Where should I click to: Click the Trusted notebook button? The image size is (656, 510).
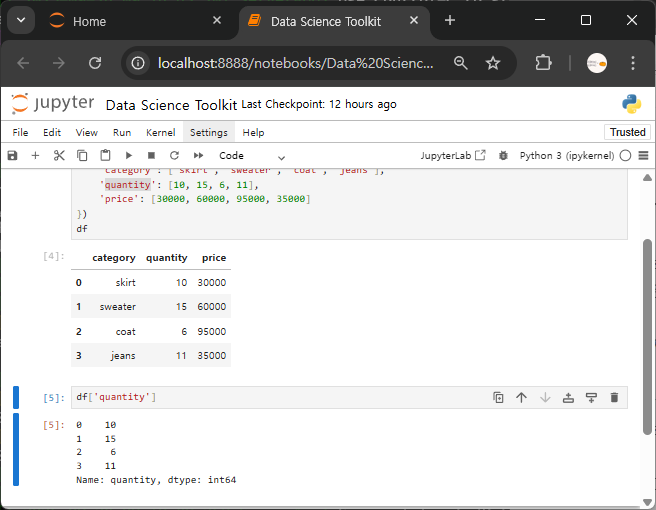[628, 132]
